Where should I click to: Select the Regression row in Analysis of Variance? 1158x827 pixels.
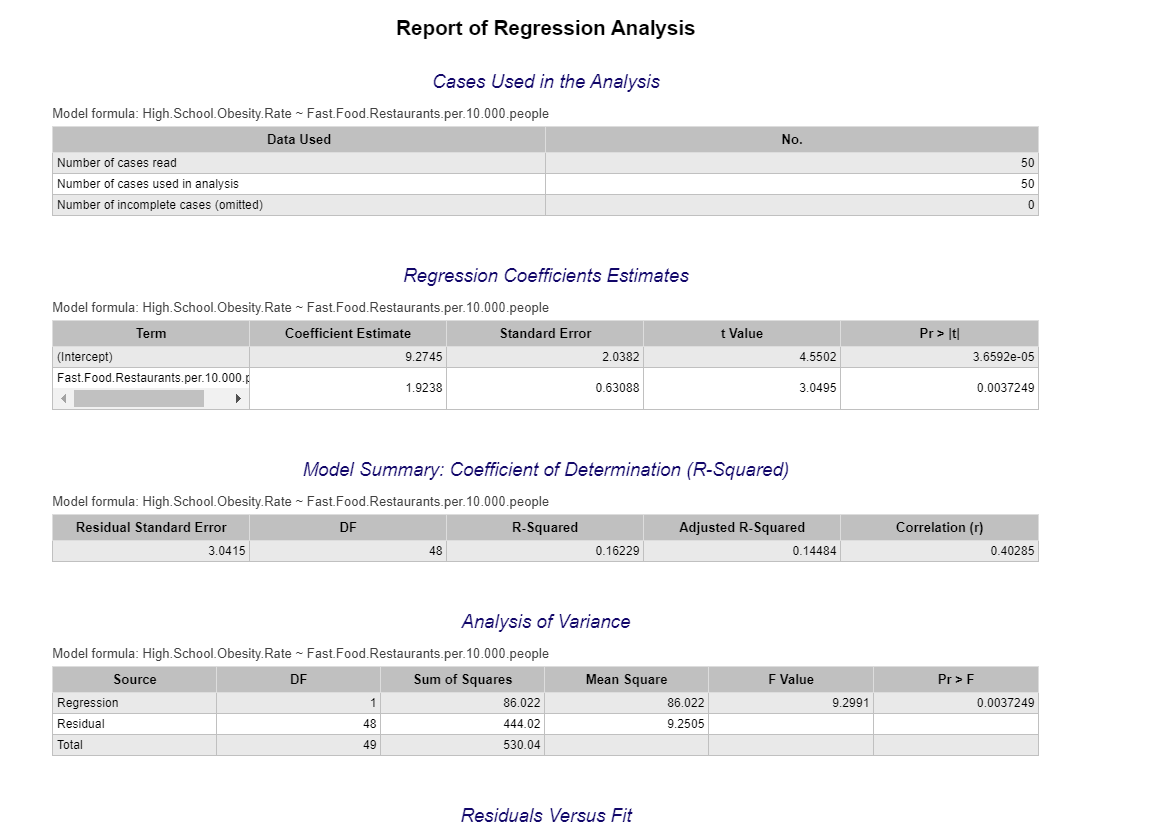pos(135,702)
